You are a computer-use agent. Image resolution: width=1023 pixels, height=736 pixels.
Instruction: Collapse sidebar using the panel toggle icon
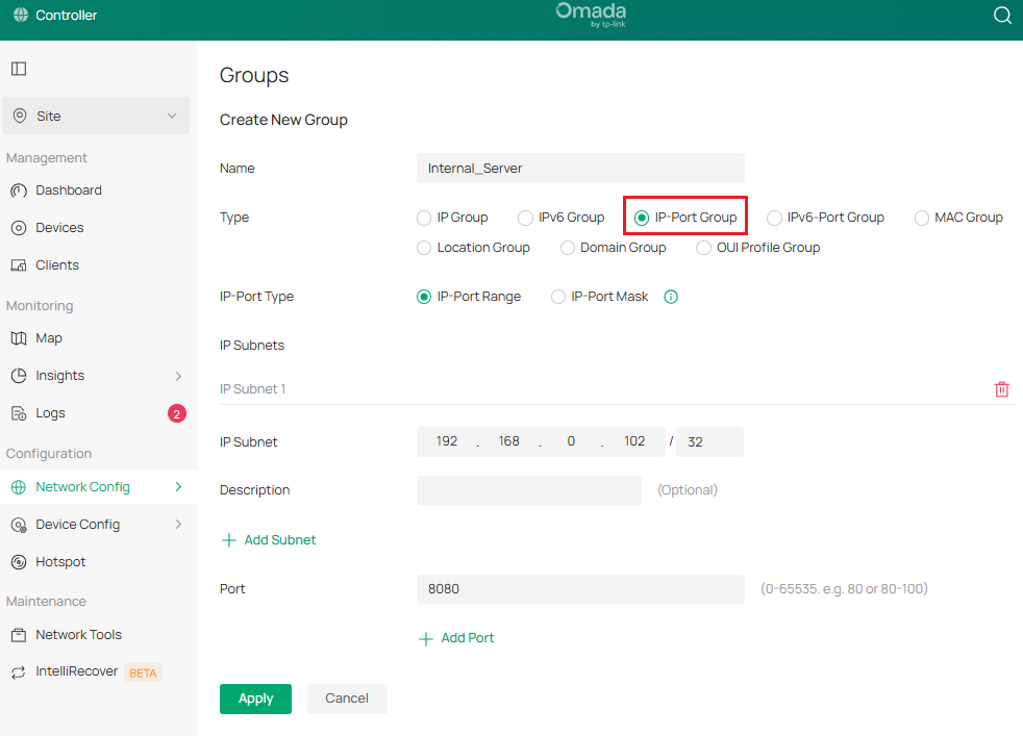coord(19,69)
